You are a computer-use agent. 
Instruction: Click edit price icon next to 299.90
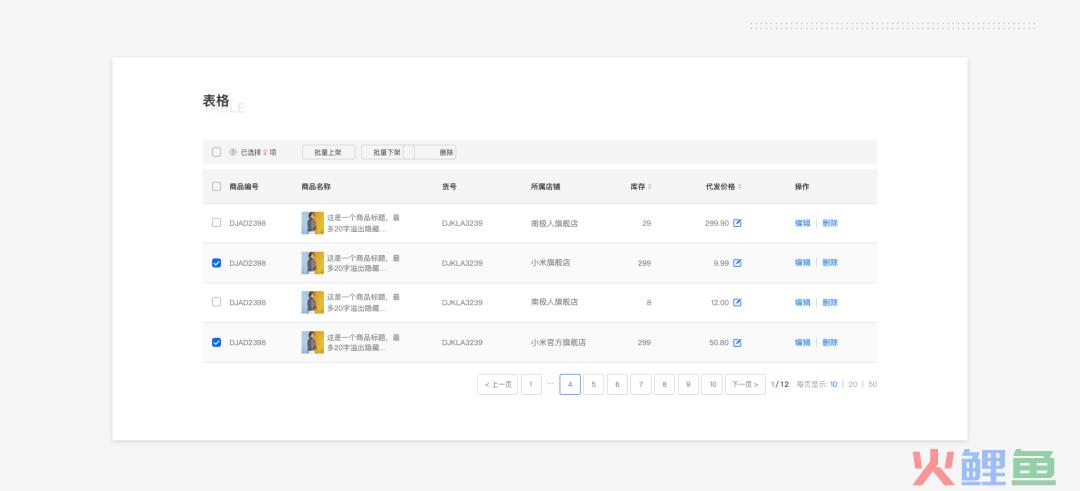point(737,223)
